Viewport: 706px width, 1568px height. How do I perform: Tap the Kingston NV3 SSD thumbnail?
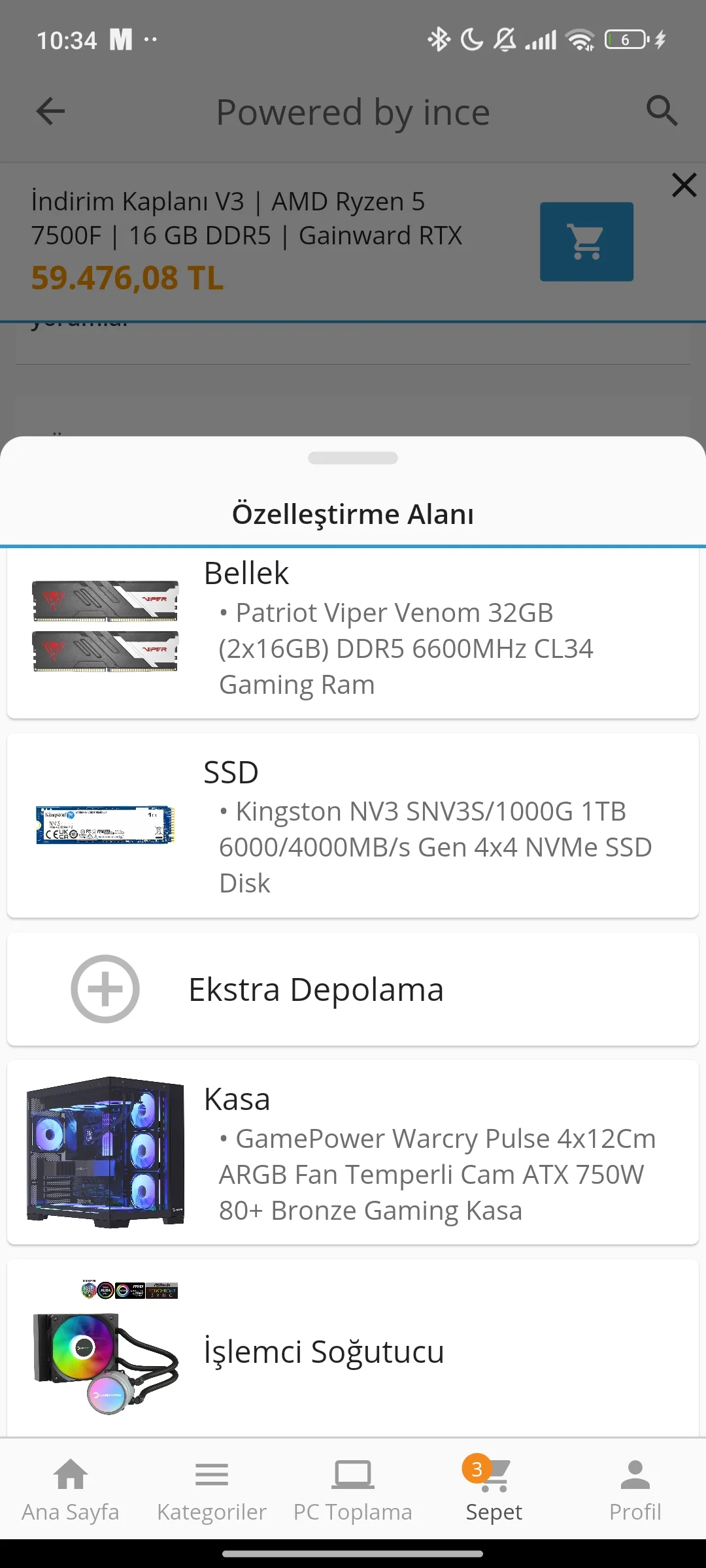(x=105, y=825)
